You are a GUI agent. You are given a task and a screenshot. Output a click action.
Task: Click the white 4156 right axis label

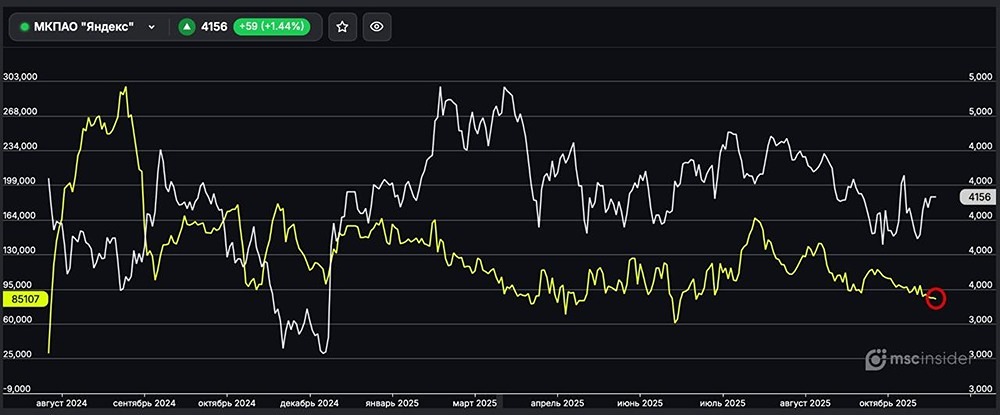pyautogui.click(x=979, y=198)
